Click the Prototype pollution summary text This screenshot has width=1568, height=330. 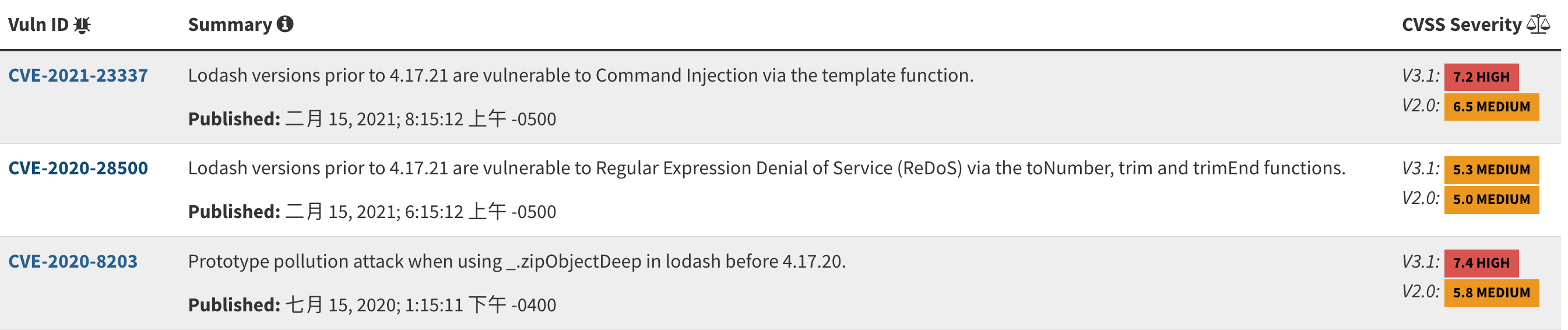[x=516, y=261]
